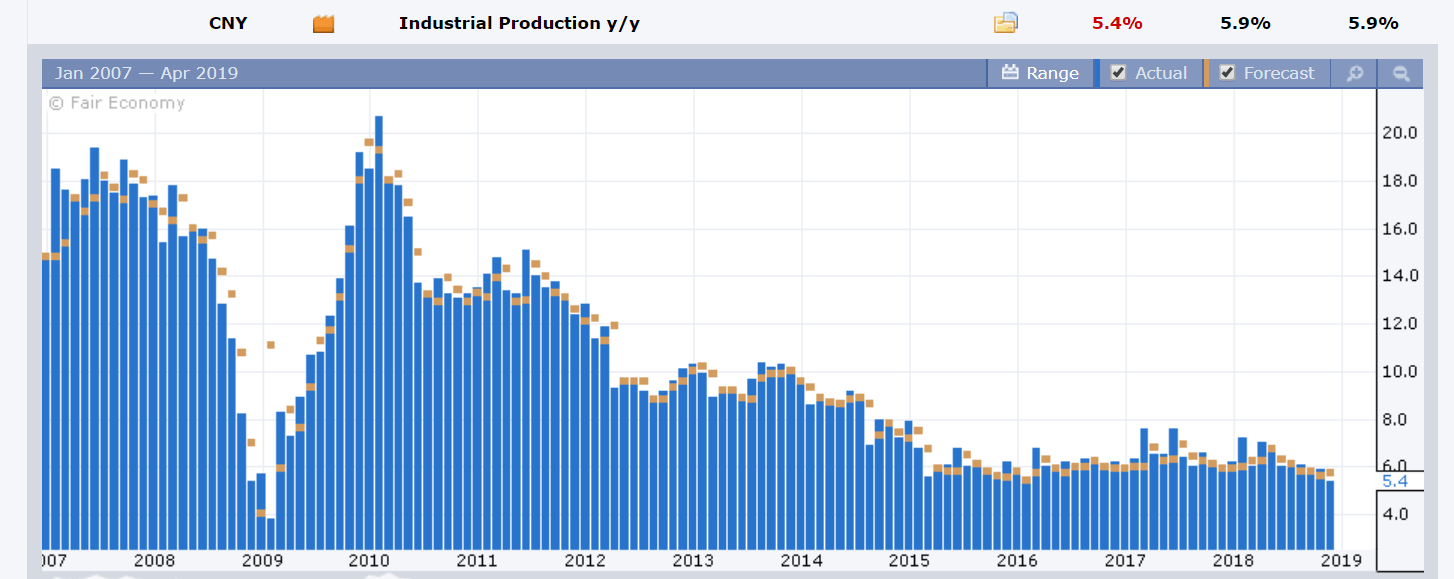Image resolution: width=1454 pixels, height=579 pixels.
Task: Click the CNY currency label
Action: [x=228, y=24]
